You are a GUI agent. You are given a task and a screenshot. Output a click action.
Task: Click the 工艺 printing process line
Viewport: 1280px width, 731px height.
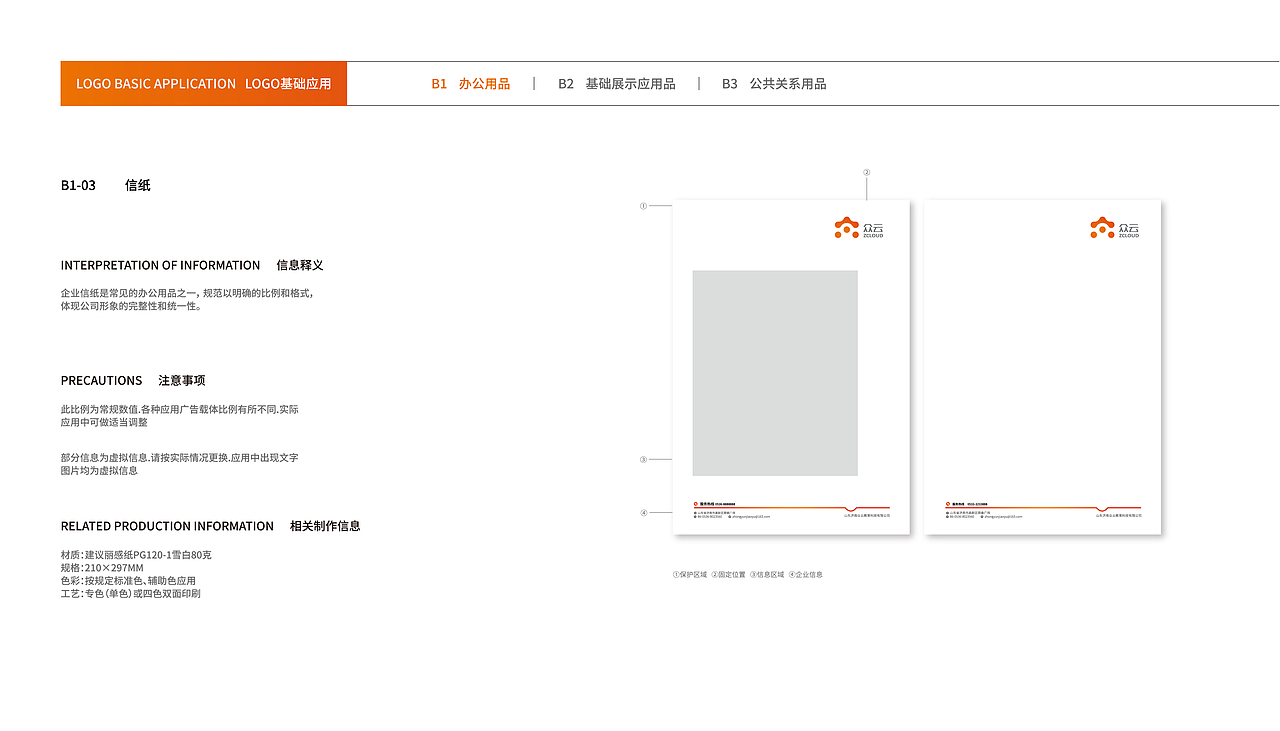tap(131, 594)
